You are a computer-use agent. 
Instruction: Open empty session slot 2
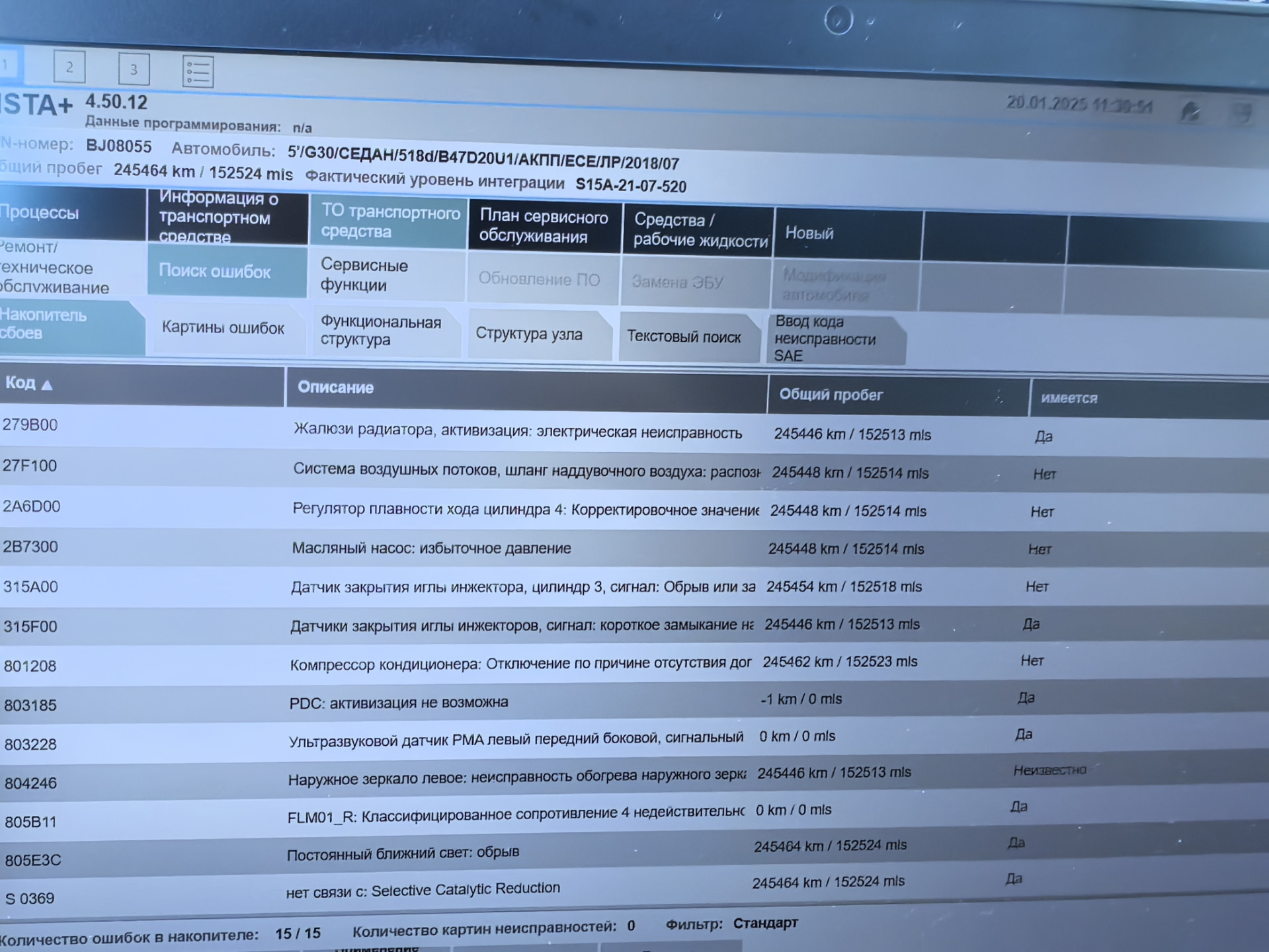click(x=69, y=66)
